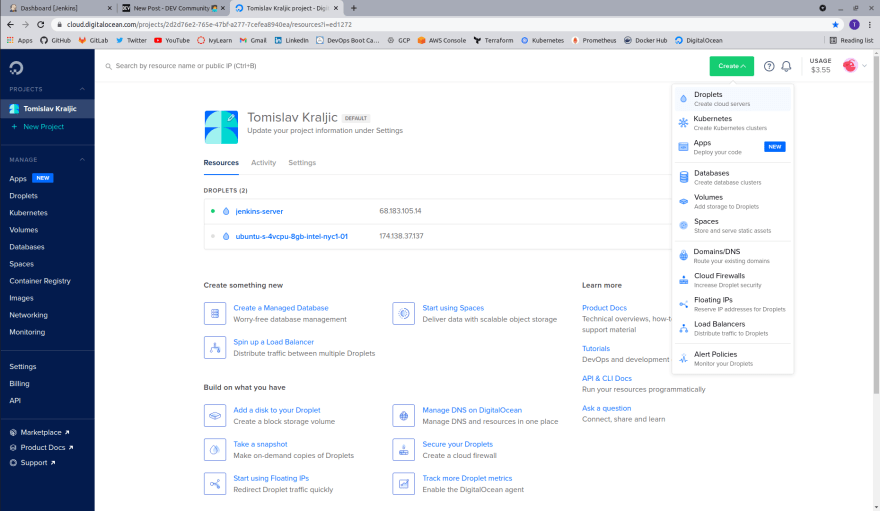The width and height of the screenshot is (880, 511).
Task: Click the Add a disk tile icon
Action: click(215, 416)
